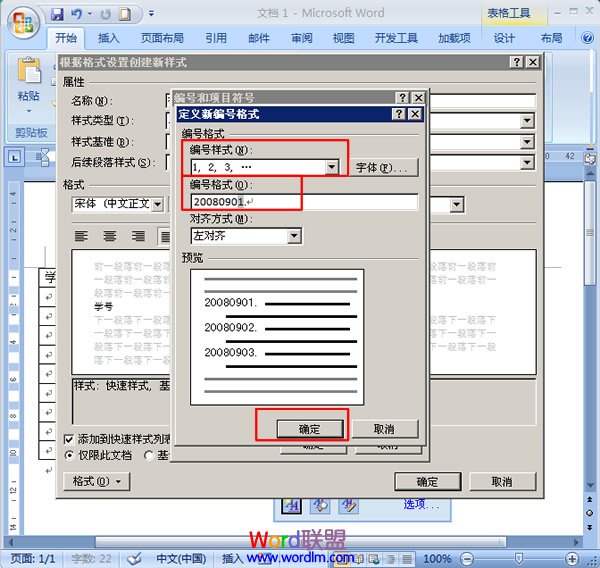The image size is (600, 568).
Task: Click 页面: 1/1 in status bar
Action: point(33,559)
